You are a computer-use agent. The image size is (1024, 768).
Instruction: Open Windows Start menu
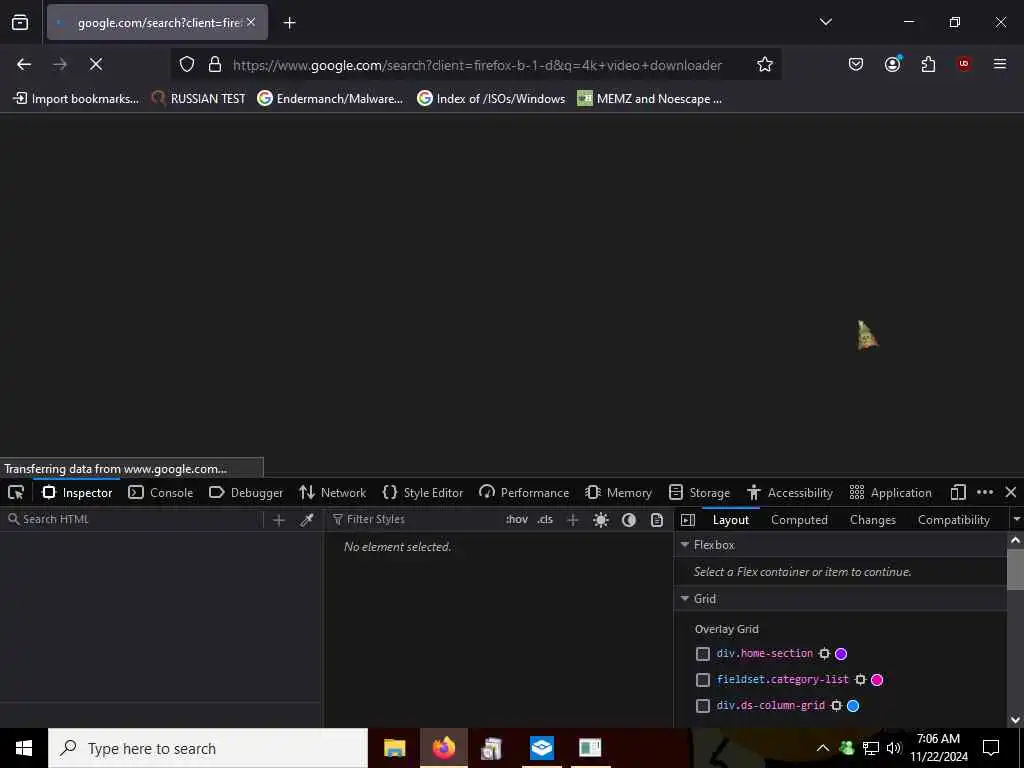tap(24, 748)
